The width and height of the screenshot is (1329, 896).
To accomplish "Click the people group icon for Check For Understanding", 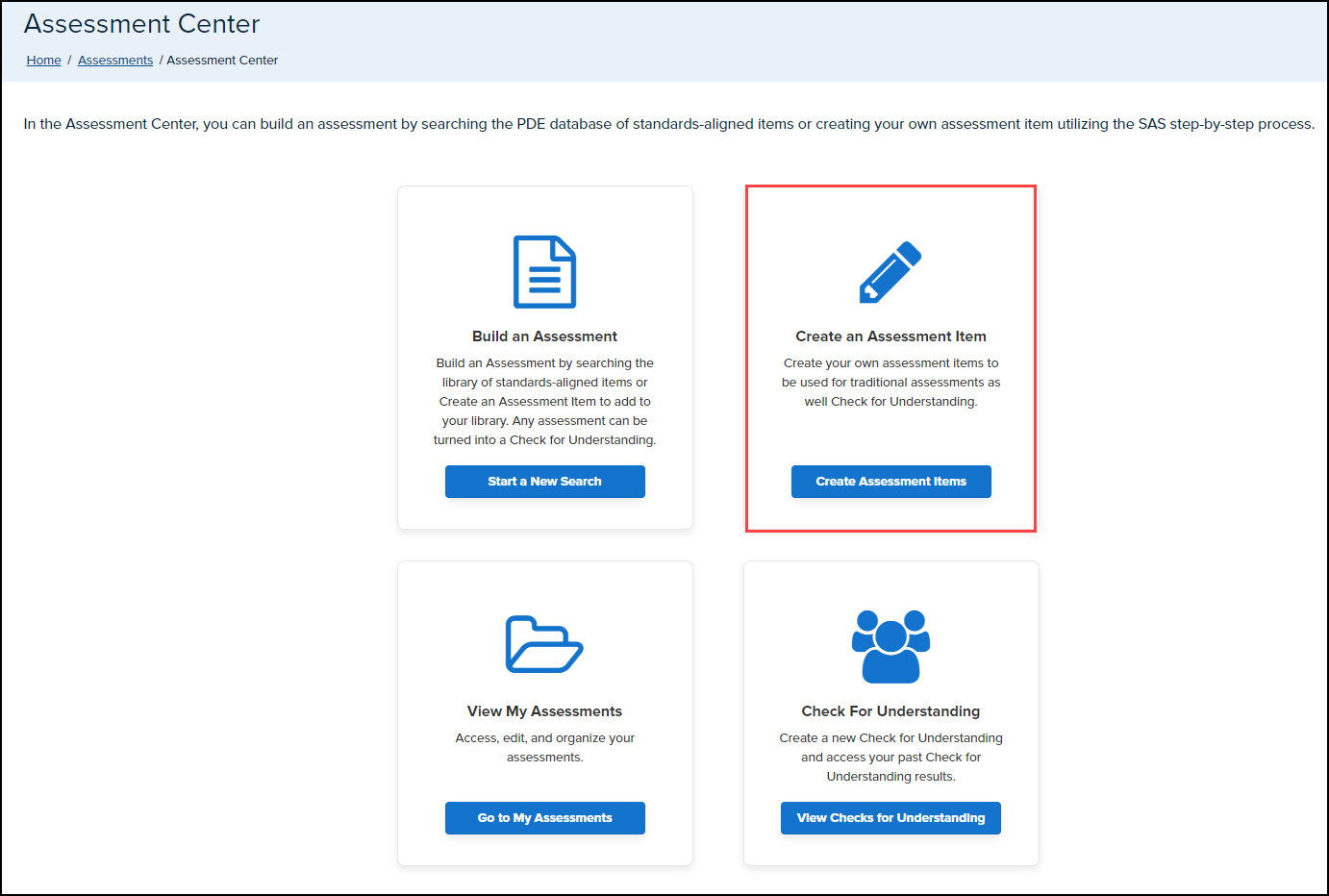I will tap(890, 646).
